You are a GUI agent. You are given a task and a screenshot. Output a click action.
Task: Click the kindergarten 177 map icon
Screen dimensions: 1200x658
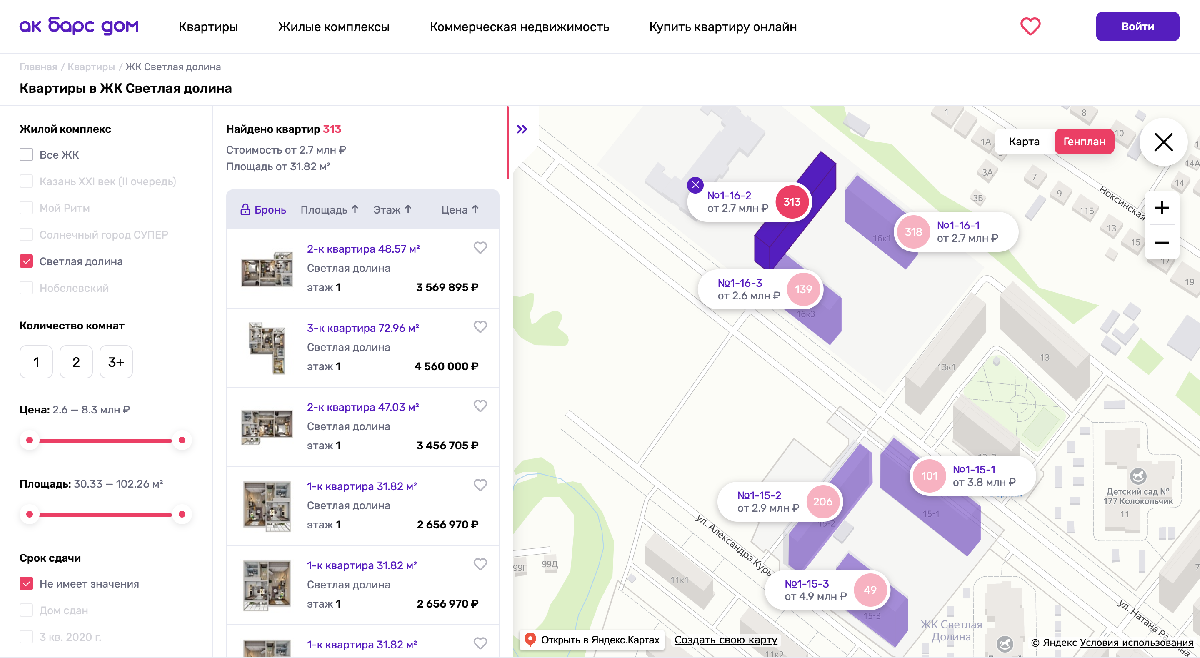(x=1138, y=478)
